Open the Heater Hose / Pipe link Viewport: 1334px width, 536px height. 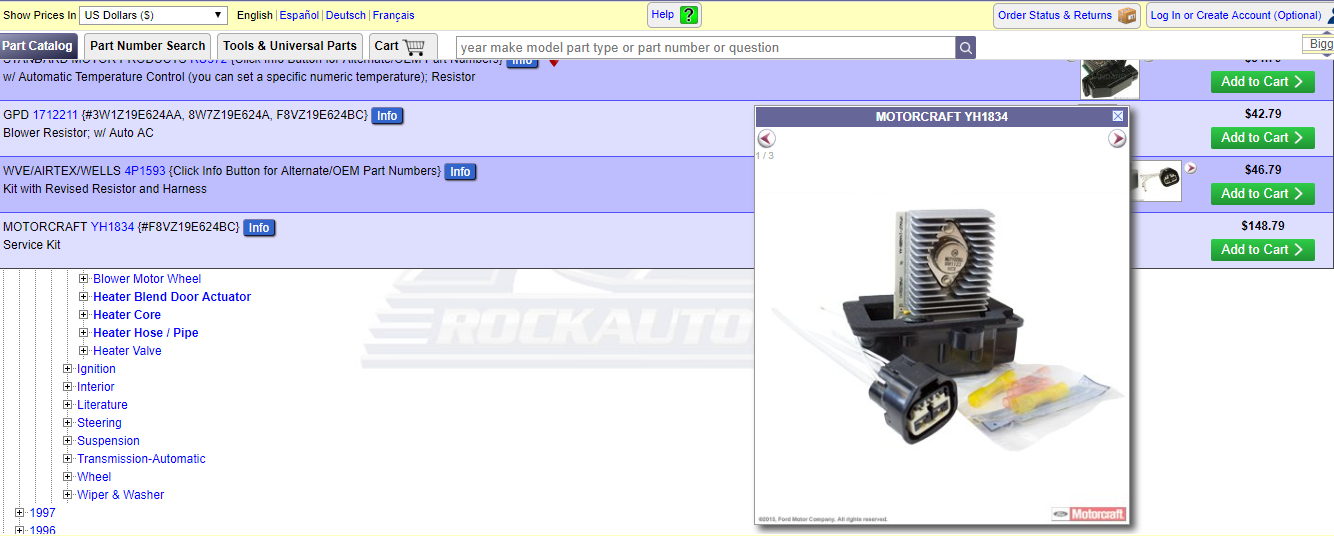[146, 333]
